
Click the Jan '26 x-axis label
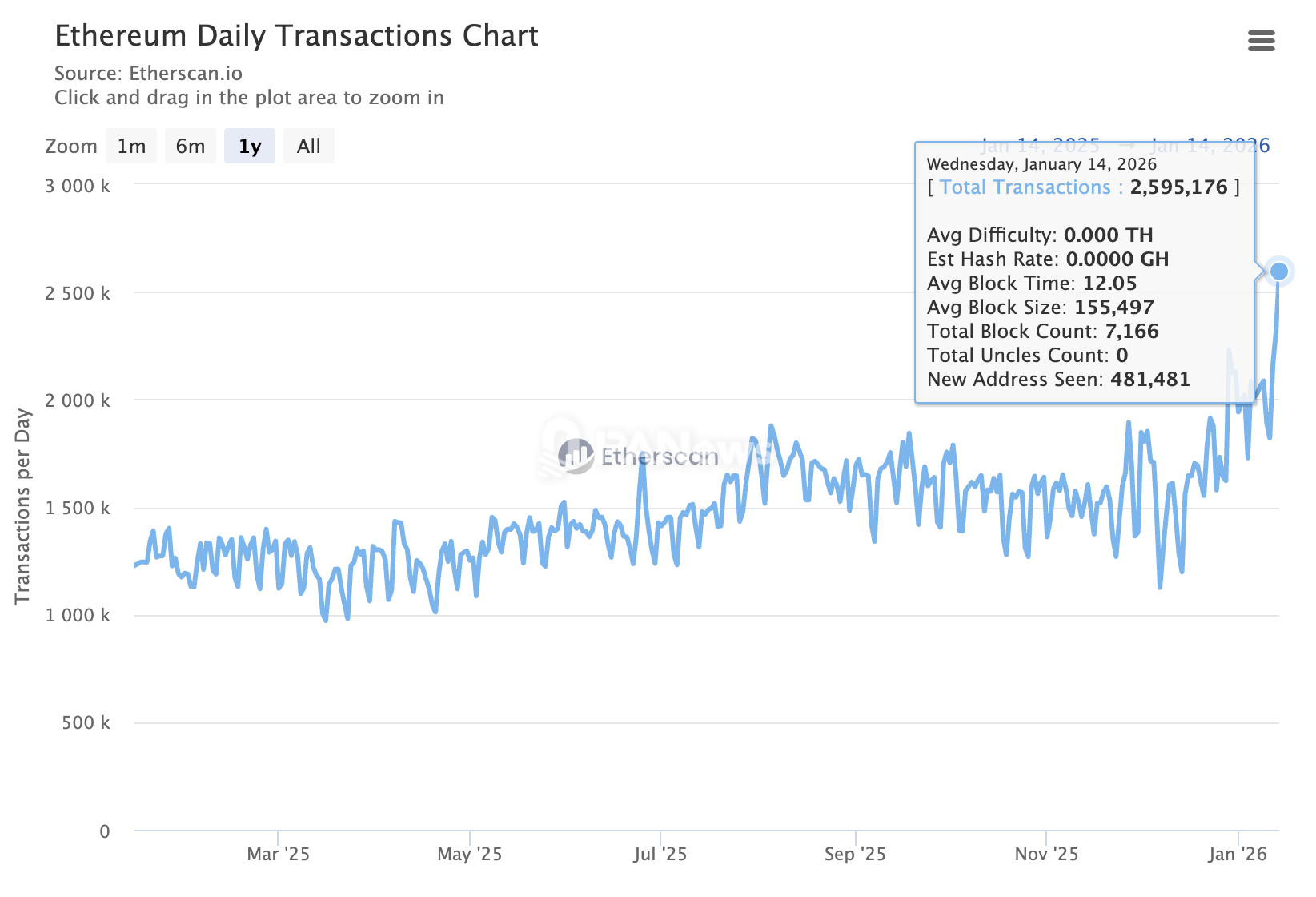click(x=1238, y=854)
